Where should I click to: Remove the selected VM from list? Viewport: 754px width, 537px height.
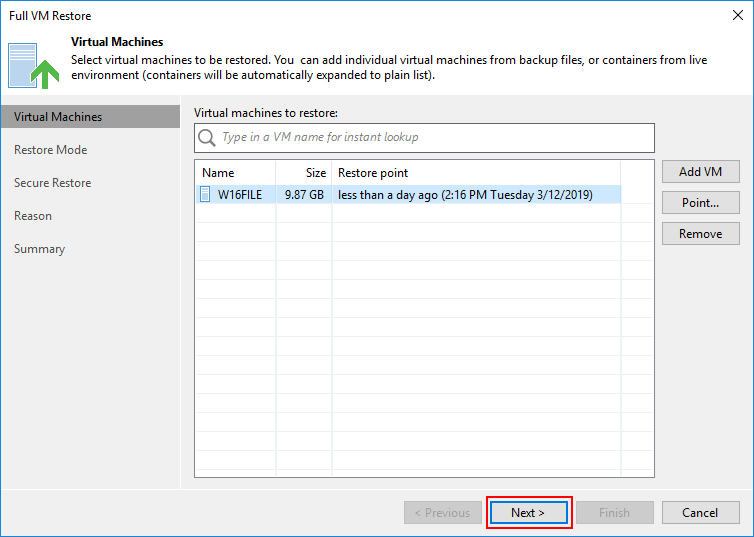click(x=701, y=234)
